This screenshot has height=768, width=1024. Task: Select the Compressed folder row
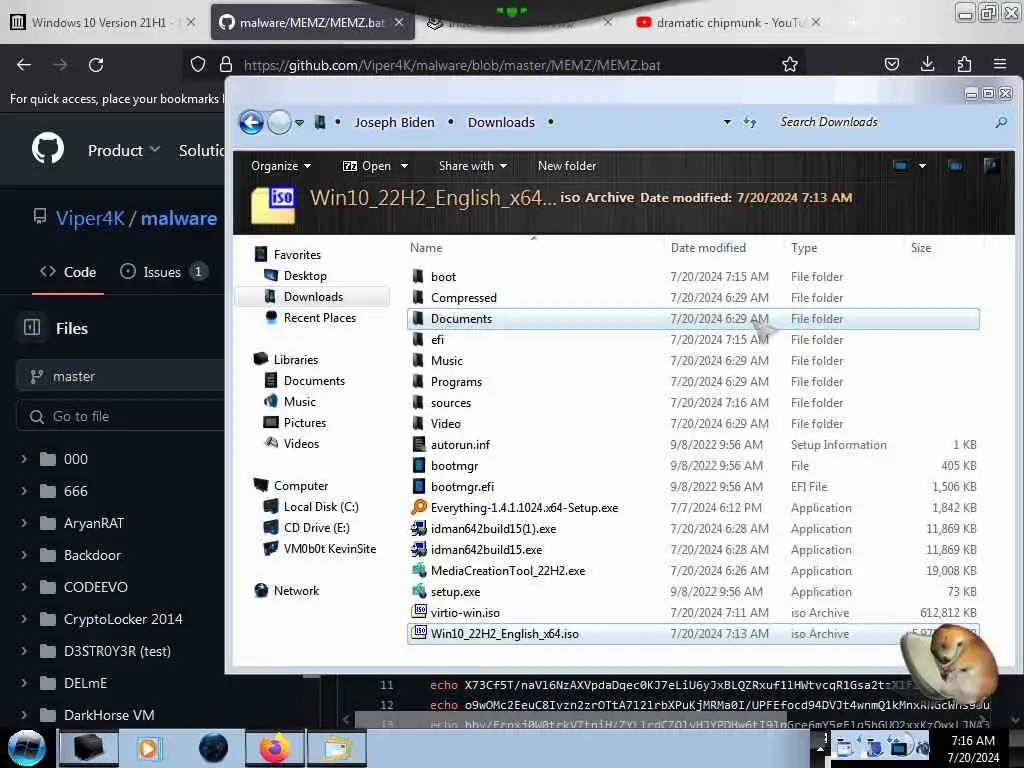coord(693,298)
